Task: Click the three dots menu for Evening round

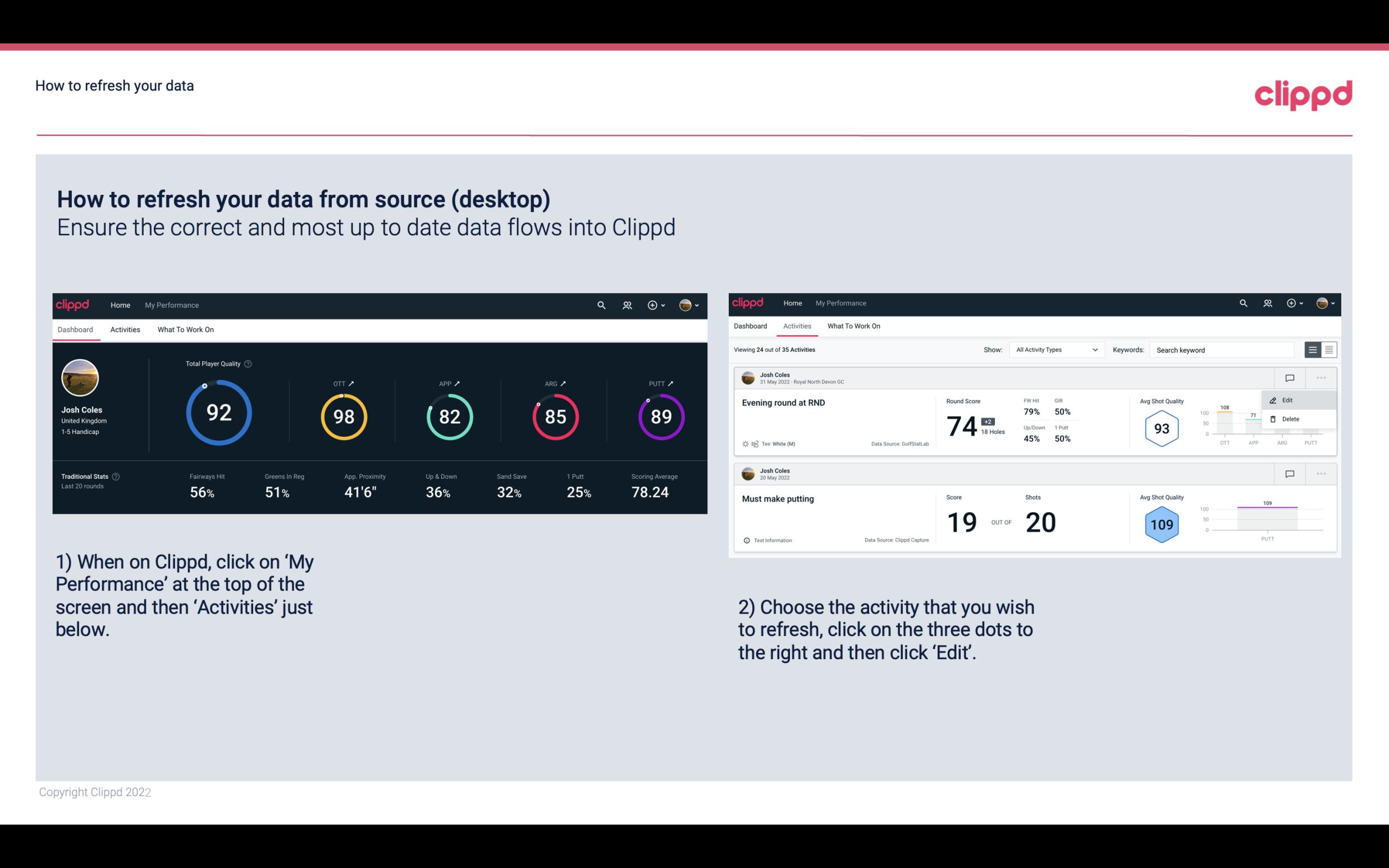Action: (1320, 377)
